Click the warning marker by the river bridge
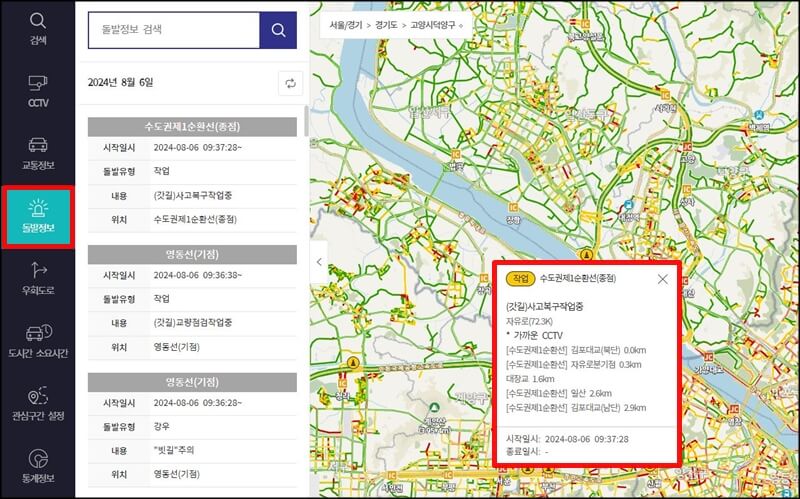The image size is (800, 499). point(586,254)
